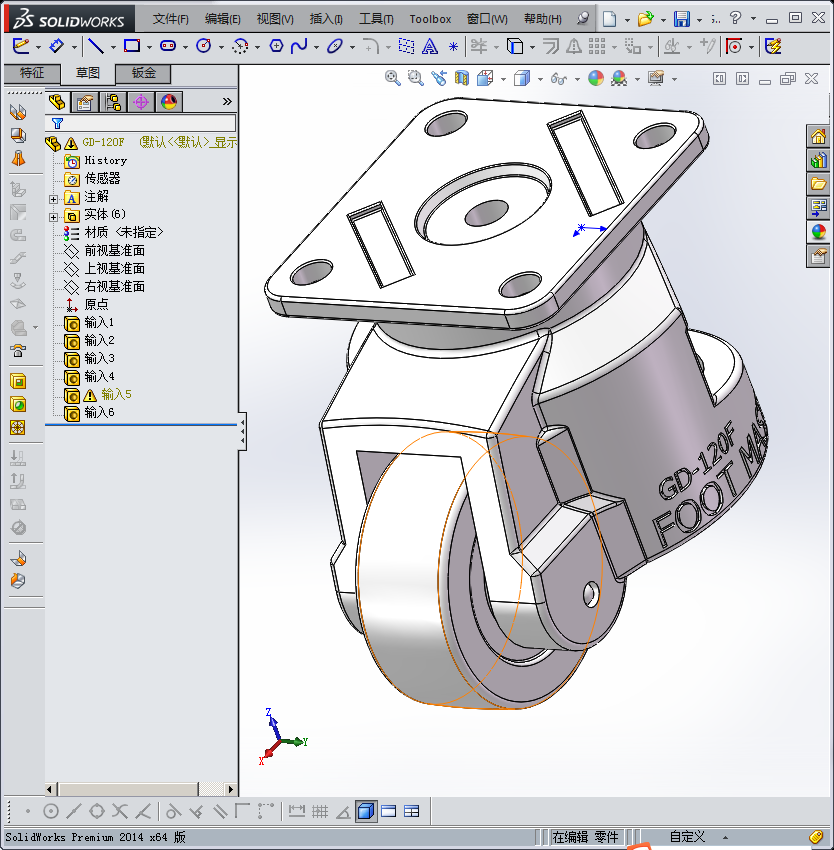
Task: Expand hidden manager tabs chevron
Action: click(227, 101)
